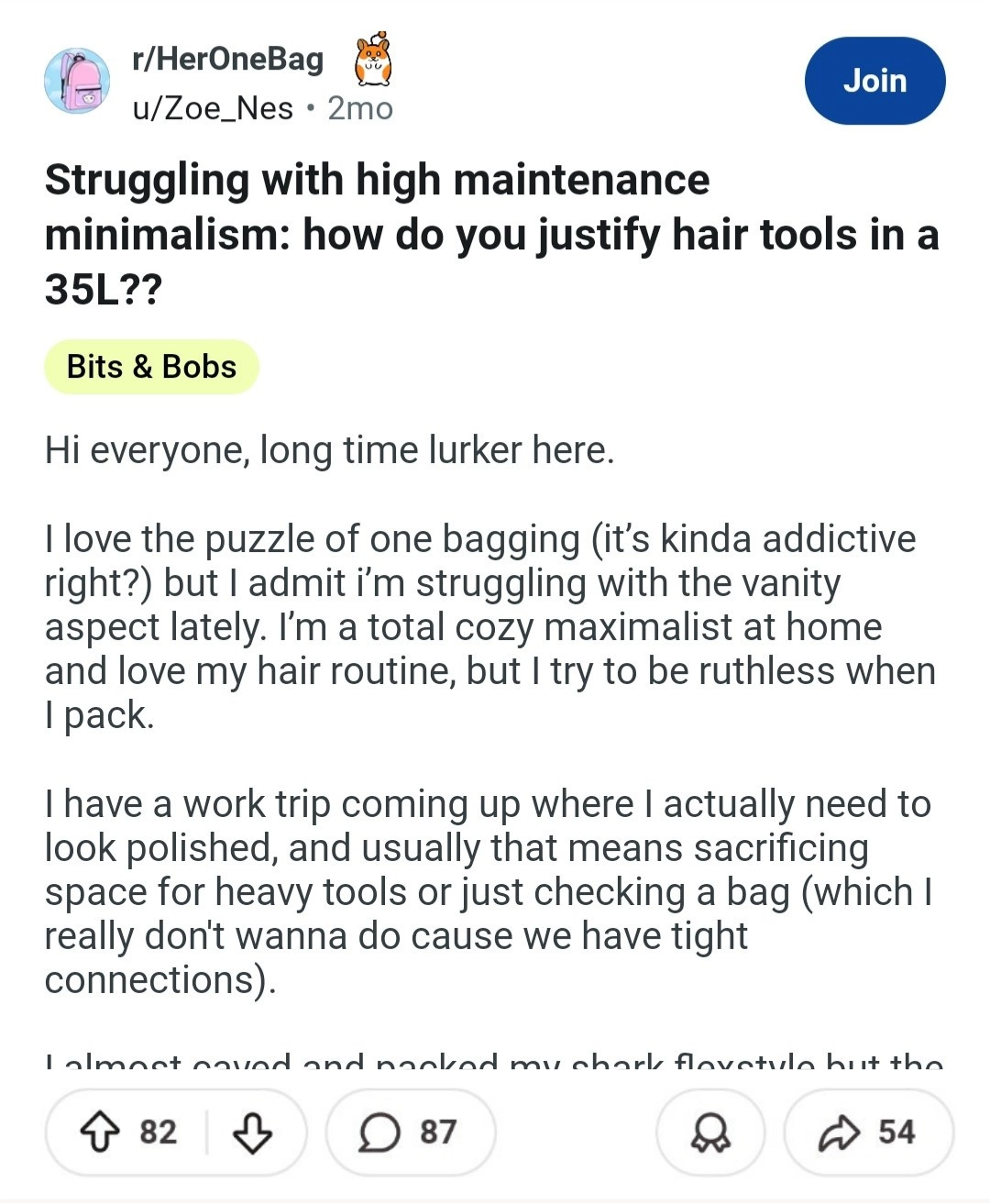Click the 2mo timestamp
The height and width of the screenshot is (1204, 990).
click(361, 108)
